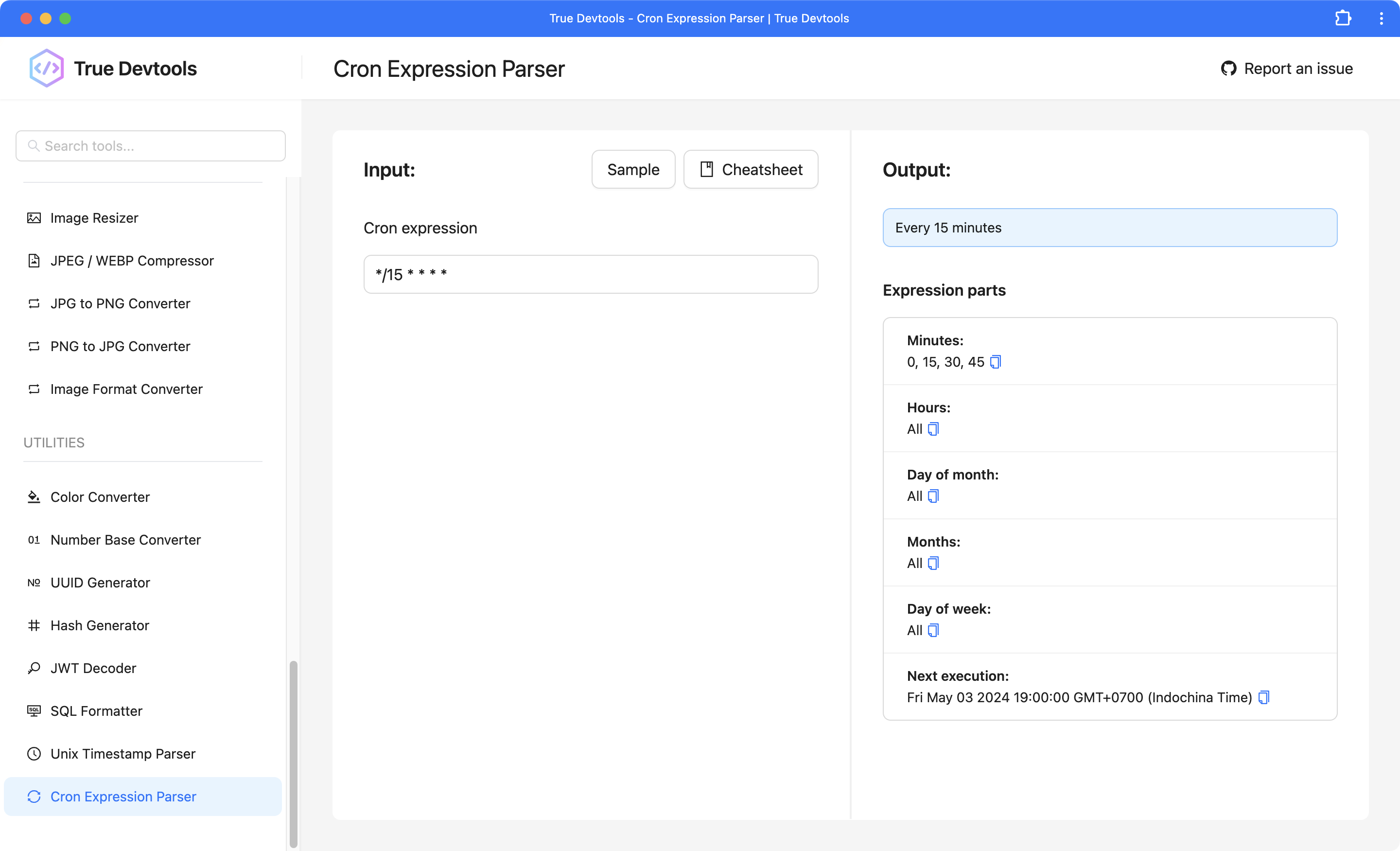
Task: Click the Image Resizer picture icon
Action: (34, 218)
